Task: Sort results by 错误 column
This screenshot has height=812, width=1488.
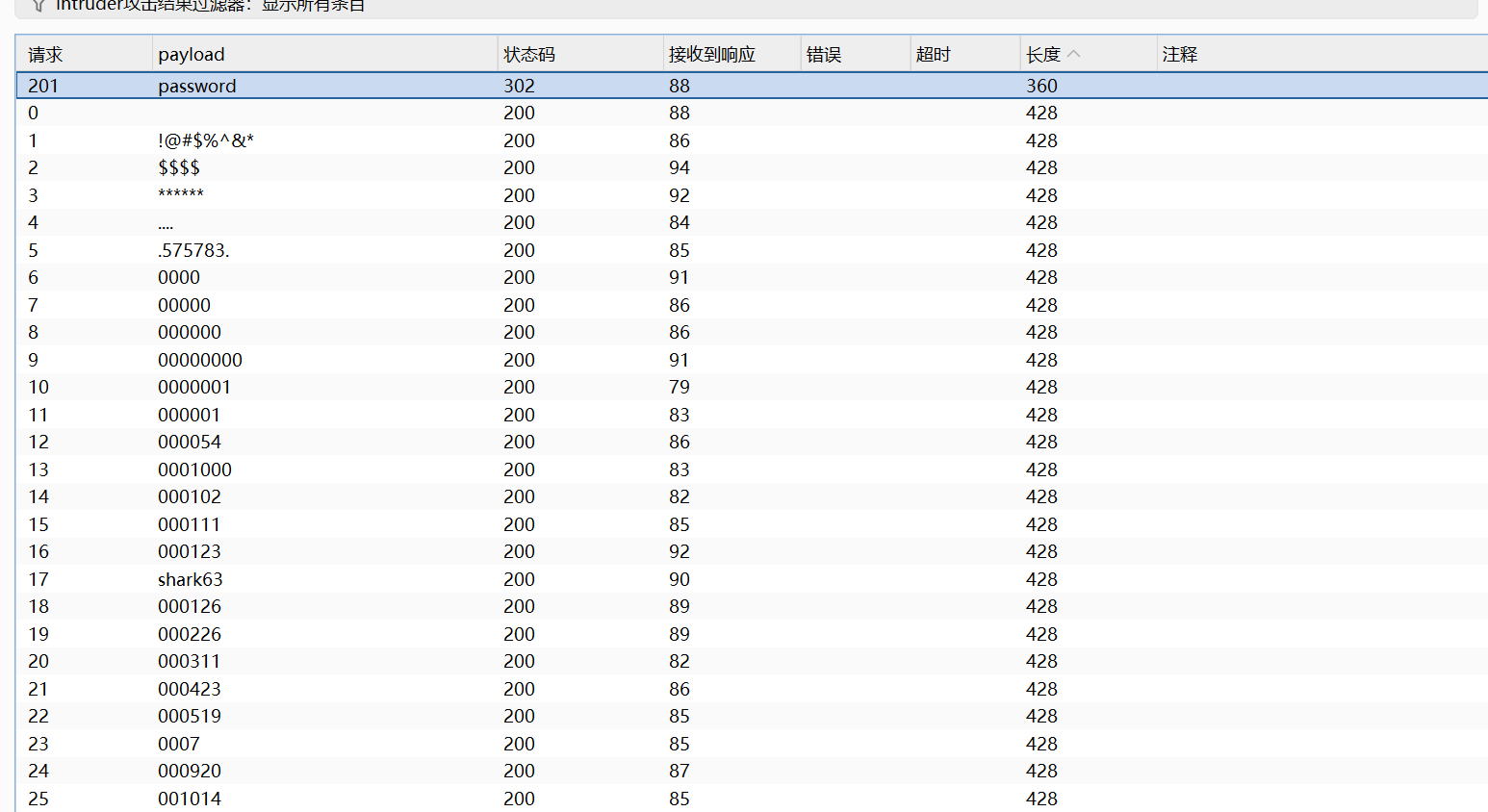Action: click(824, 54)
